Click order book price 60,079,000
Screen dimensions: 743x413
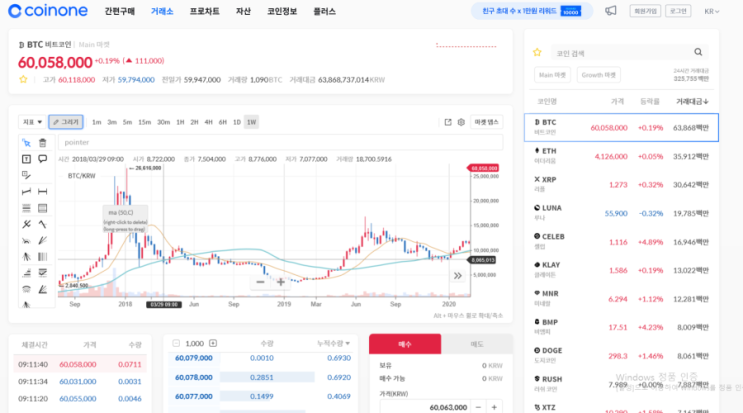194,358
